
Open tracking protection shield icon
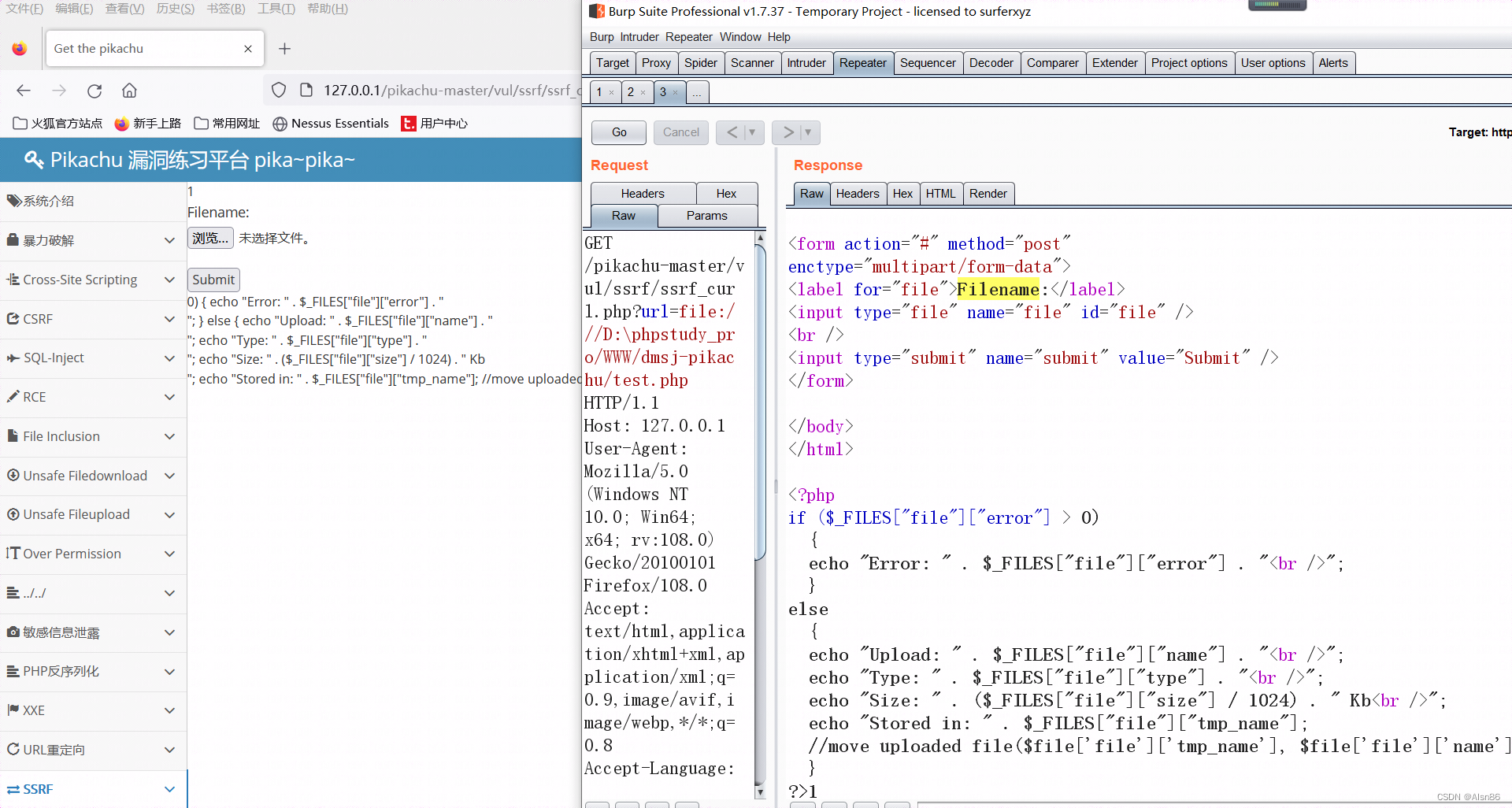pyautogui.click(x=279, y=91)
